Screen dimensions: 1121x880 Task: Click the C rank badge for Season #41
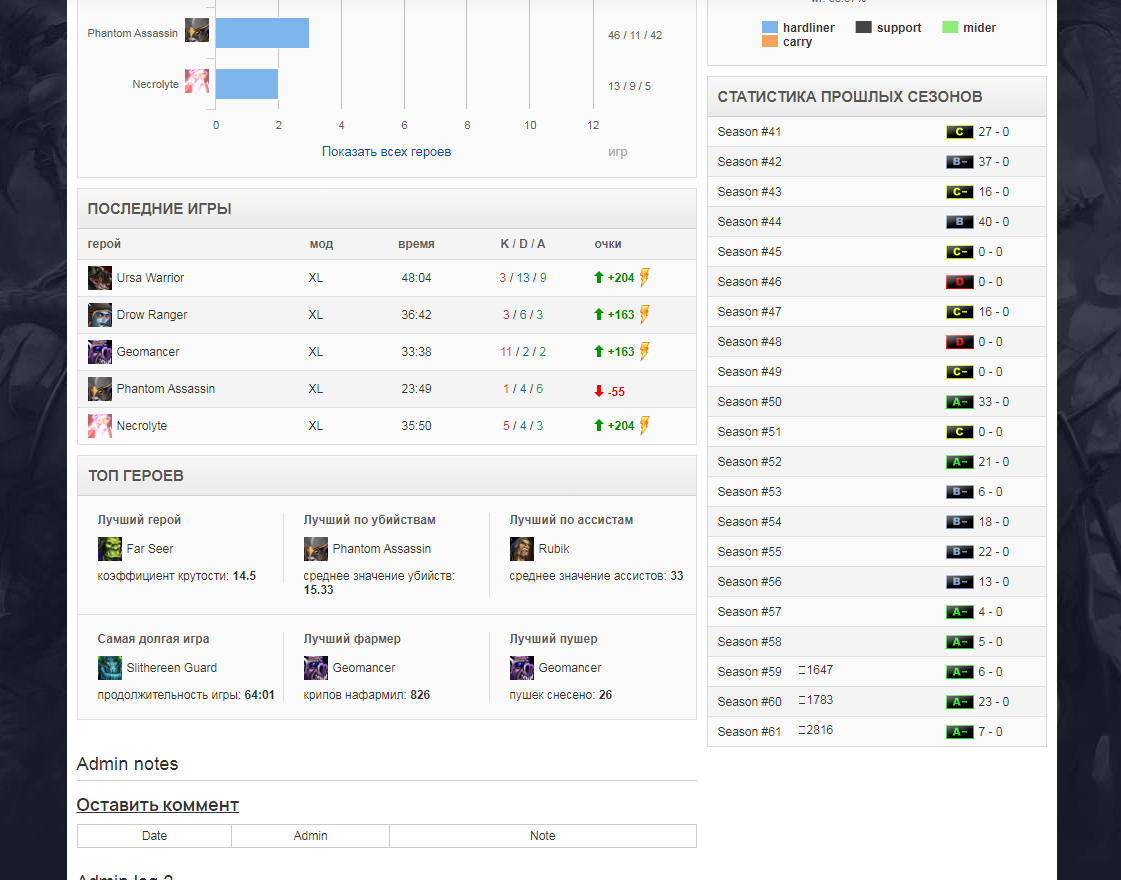[x=959, y=132]
